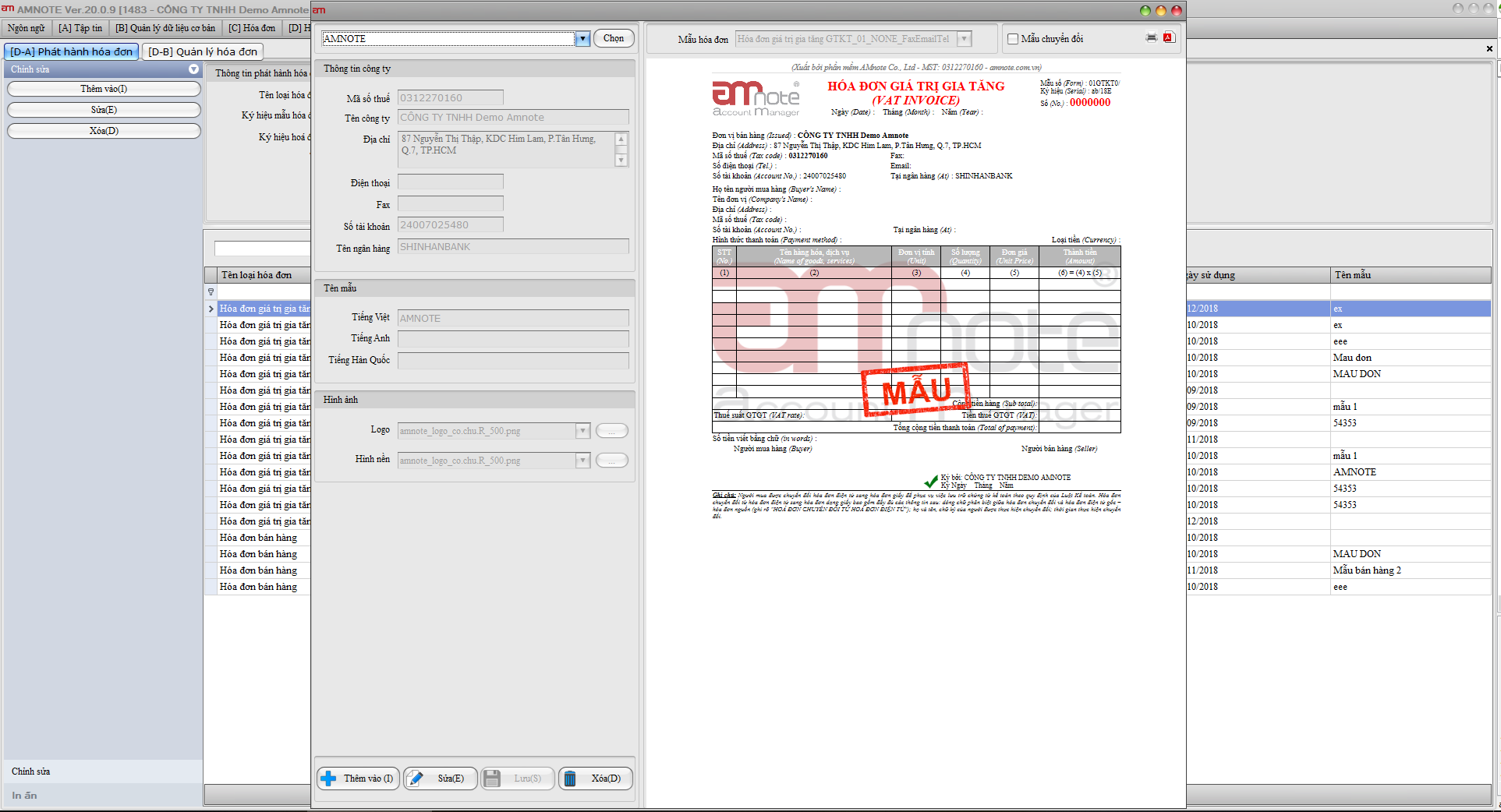Click the Điện thoại field
Screen dimensions: 1501x812
click(451, 182)
